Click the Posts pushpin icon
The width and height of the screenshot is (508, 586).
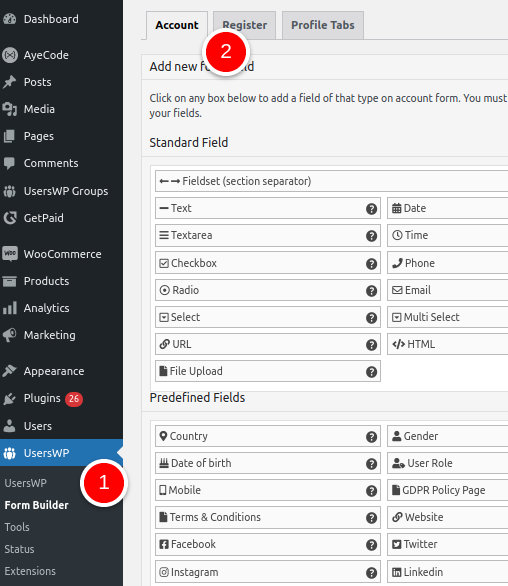tap(10, 82)
